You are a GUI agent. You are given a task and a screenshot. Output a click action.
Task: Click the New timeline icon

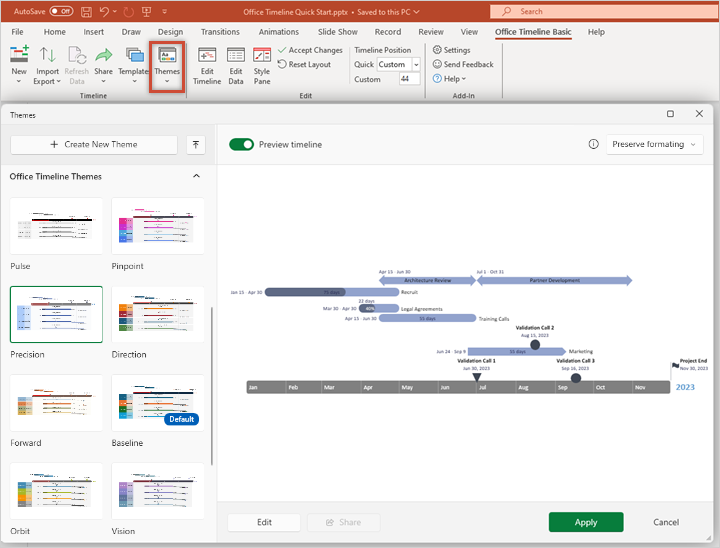click(x=19, y=56)
